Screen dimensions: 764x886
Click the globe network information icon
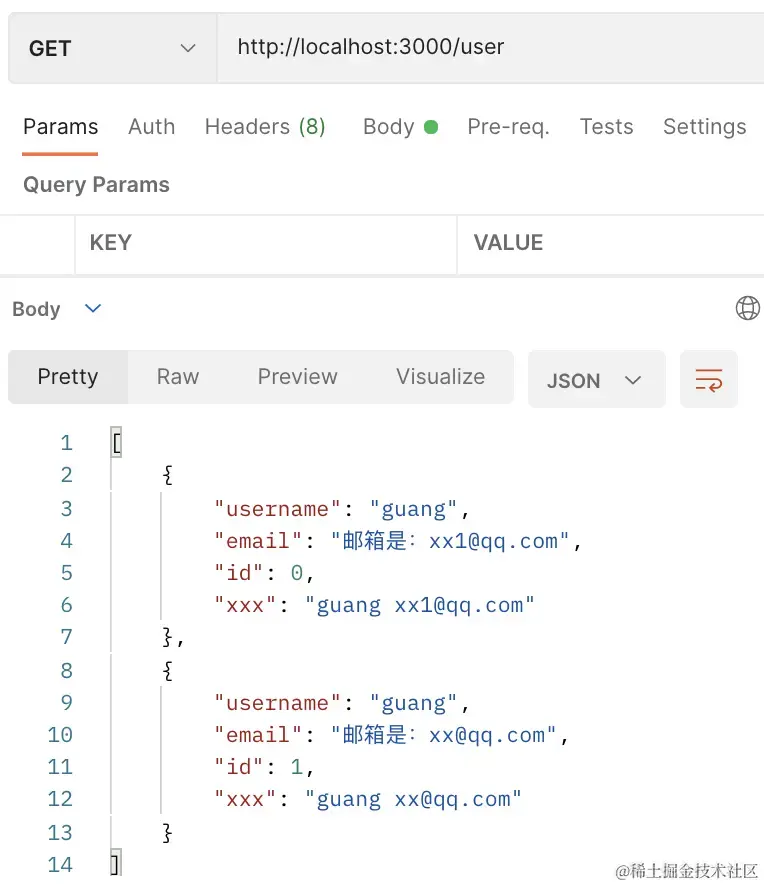click(747, 308)
